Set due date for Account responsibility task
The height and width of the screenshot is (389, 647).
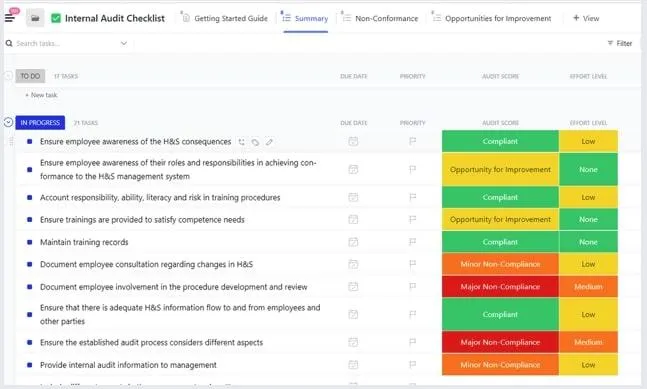click(353, 197)
